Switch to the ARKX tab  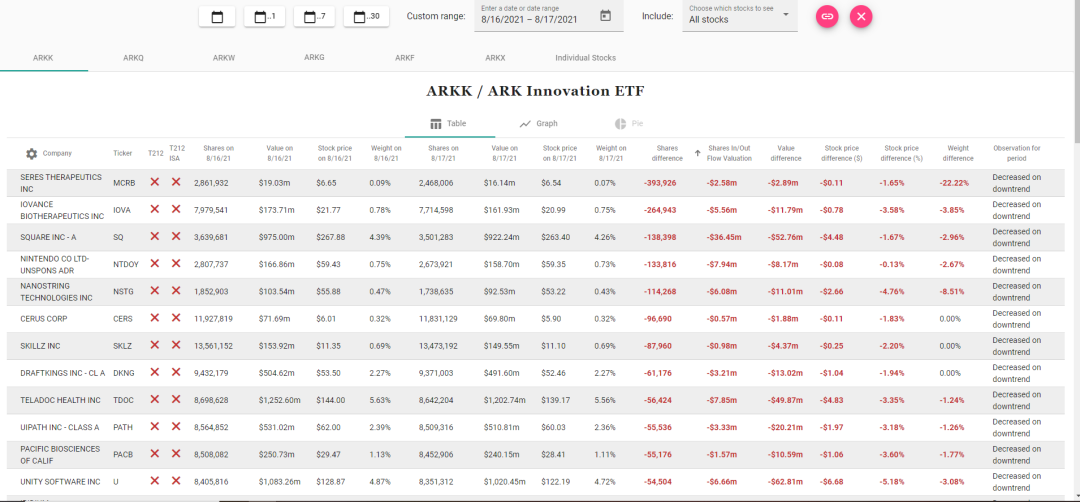point(495,58)
